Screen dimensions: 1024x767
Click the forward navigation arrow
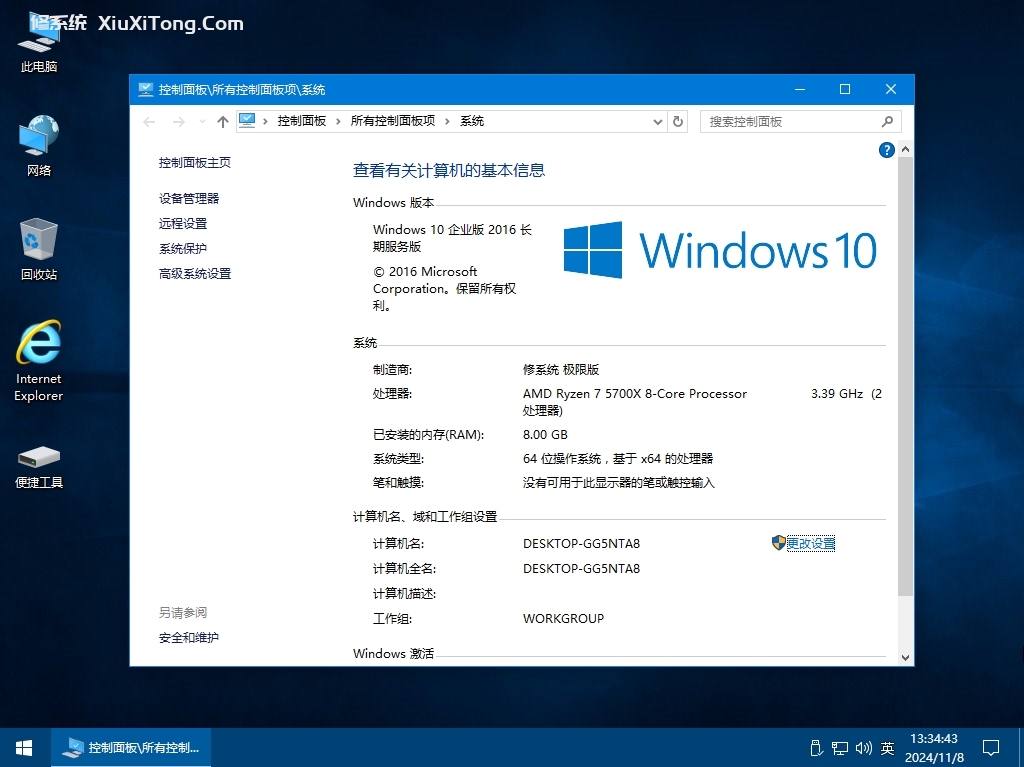tap(178, 122)
